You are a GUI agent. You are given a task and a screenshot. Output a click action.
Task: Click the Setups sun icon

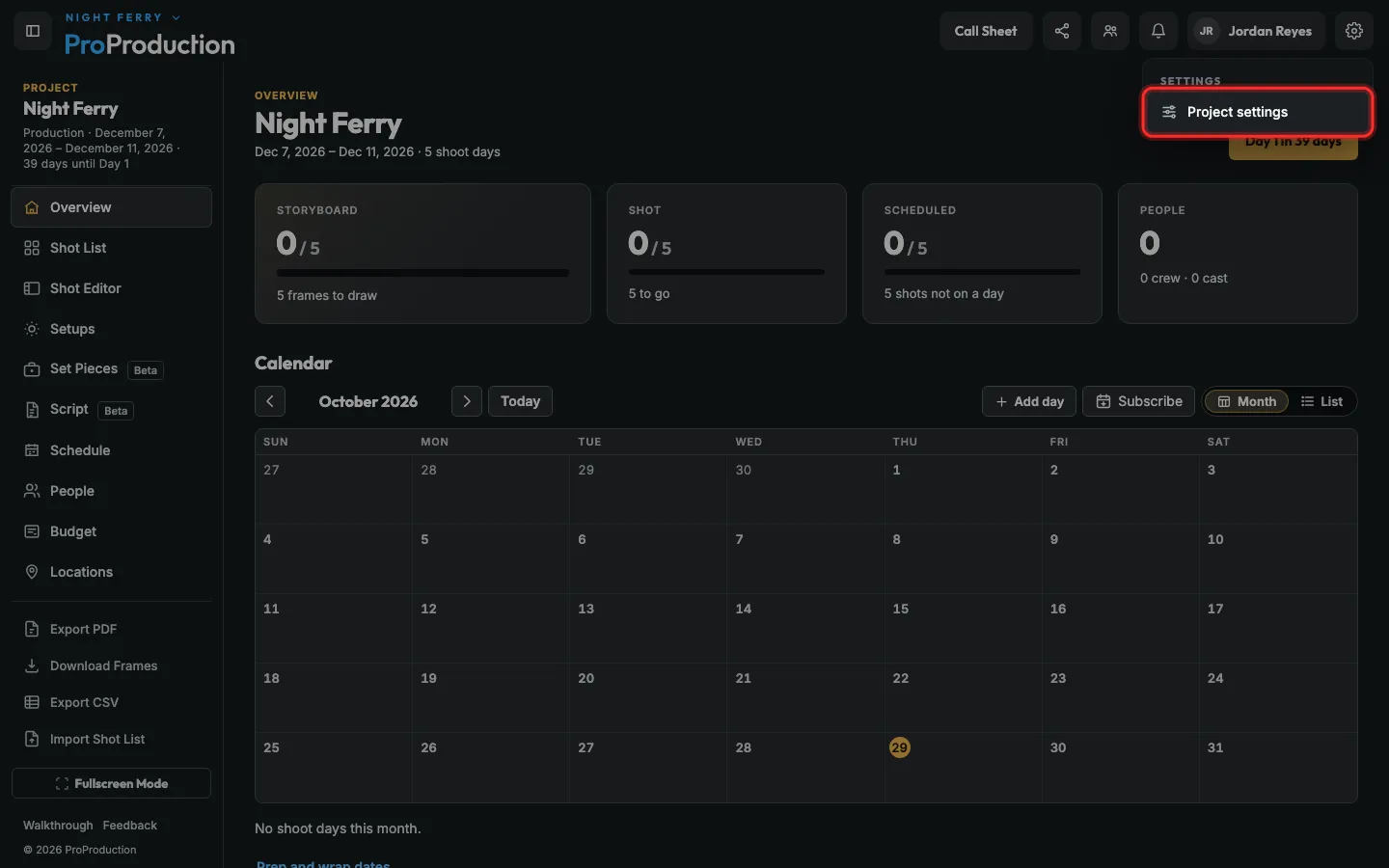(32, 329)
